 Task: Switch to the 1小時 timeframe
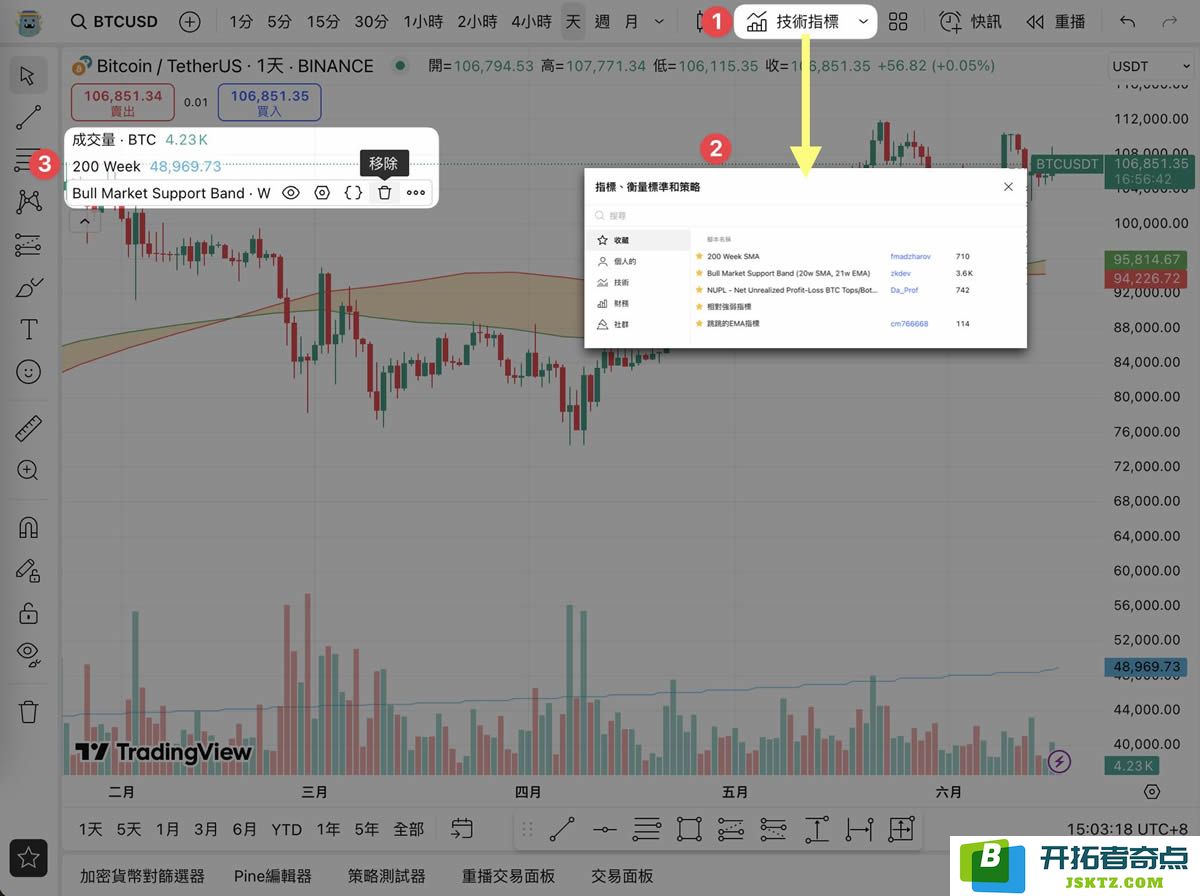pyautogui.click(x=424, y=21)
